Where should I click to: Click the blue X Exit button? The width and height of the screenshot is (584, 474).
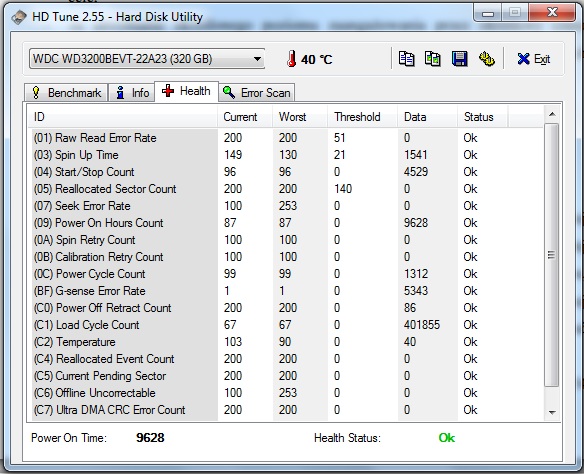point(534,59)
